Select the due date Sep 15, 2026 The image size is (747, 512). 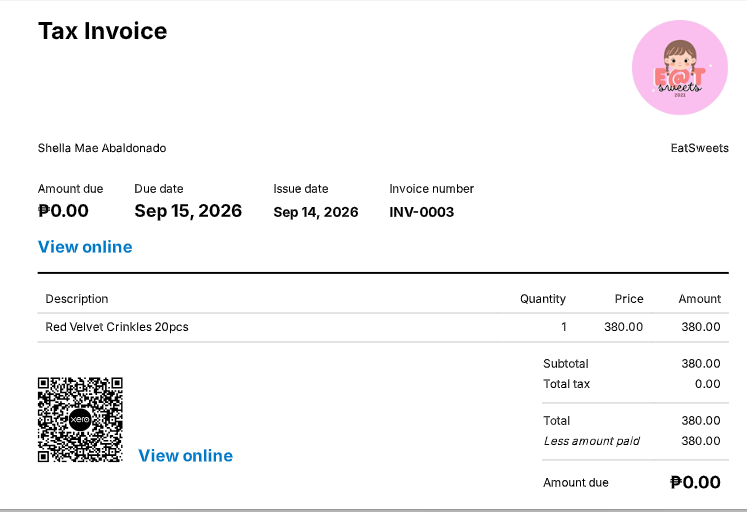(188, 211)
